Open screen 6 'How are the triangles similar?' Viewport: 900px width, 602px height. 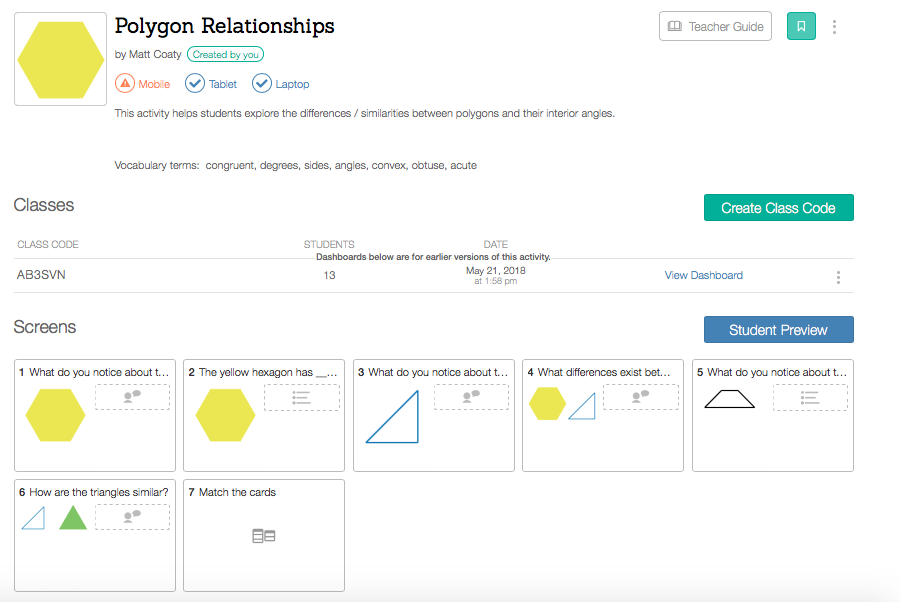(95, 535)
